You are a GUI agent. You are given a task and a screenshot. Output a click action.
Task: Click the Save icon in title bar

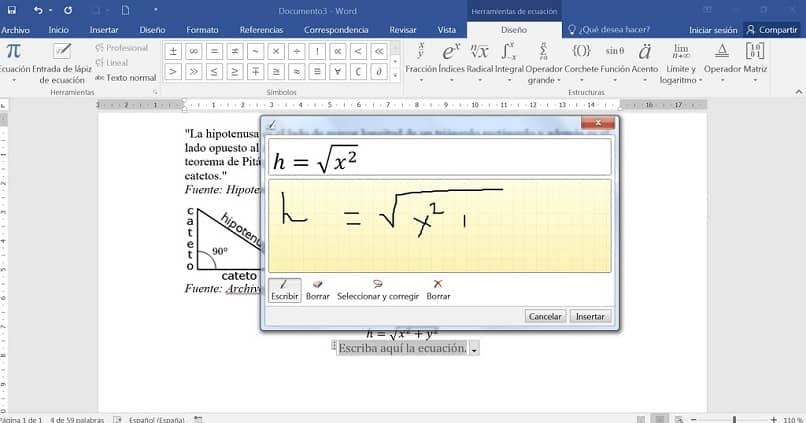click(x=11, y=10)
